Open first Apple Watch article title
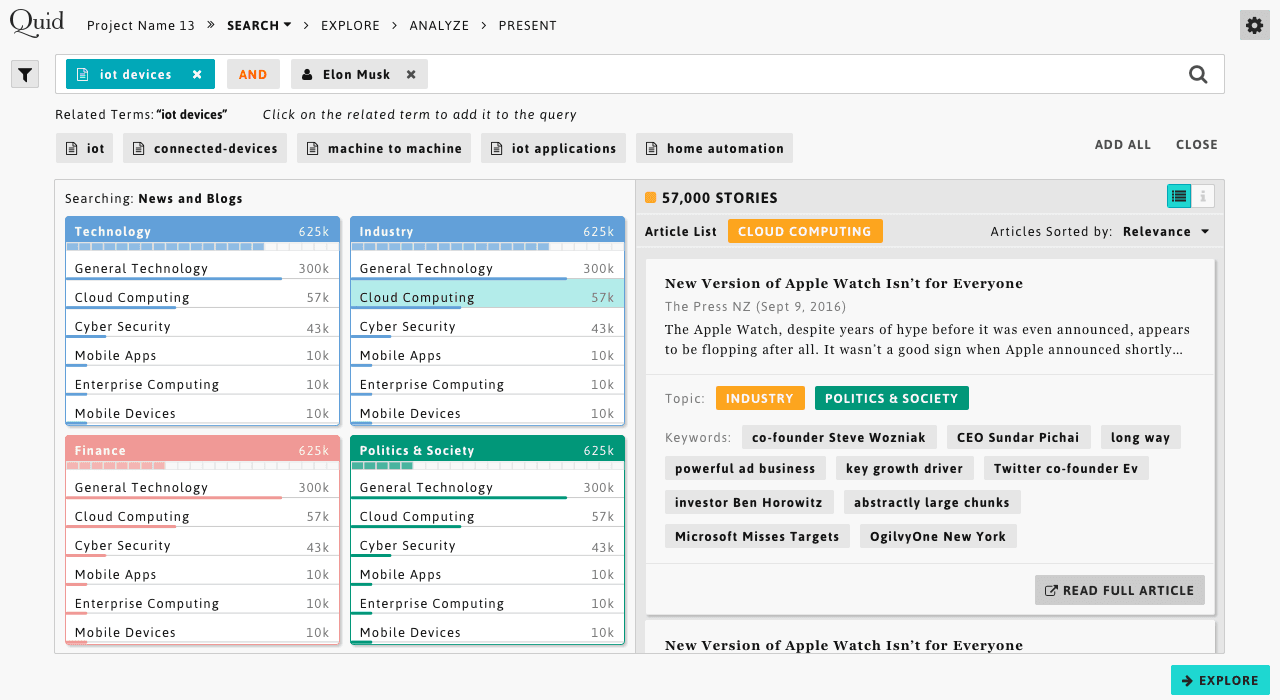This screenshot has height=700, width=1280. pyautogui.click(x=844, y=283)
